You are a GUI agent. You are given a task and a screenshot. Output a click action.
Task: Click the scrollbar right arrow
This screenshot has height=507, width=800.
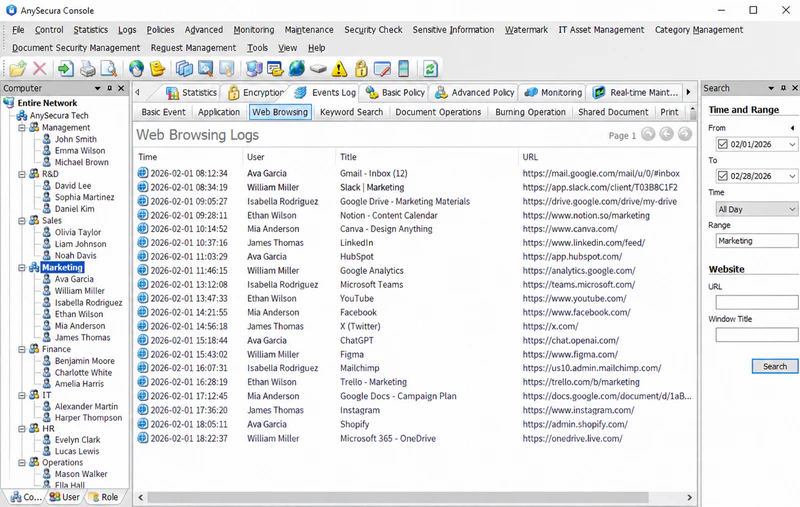[689, 497]
